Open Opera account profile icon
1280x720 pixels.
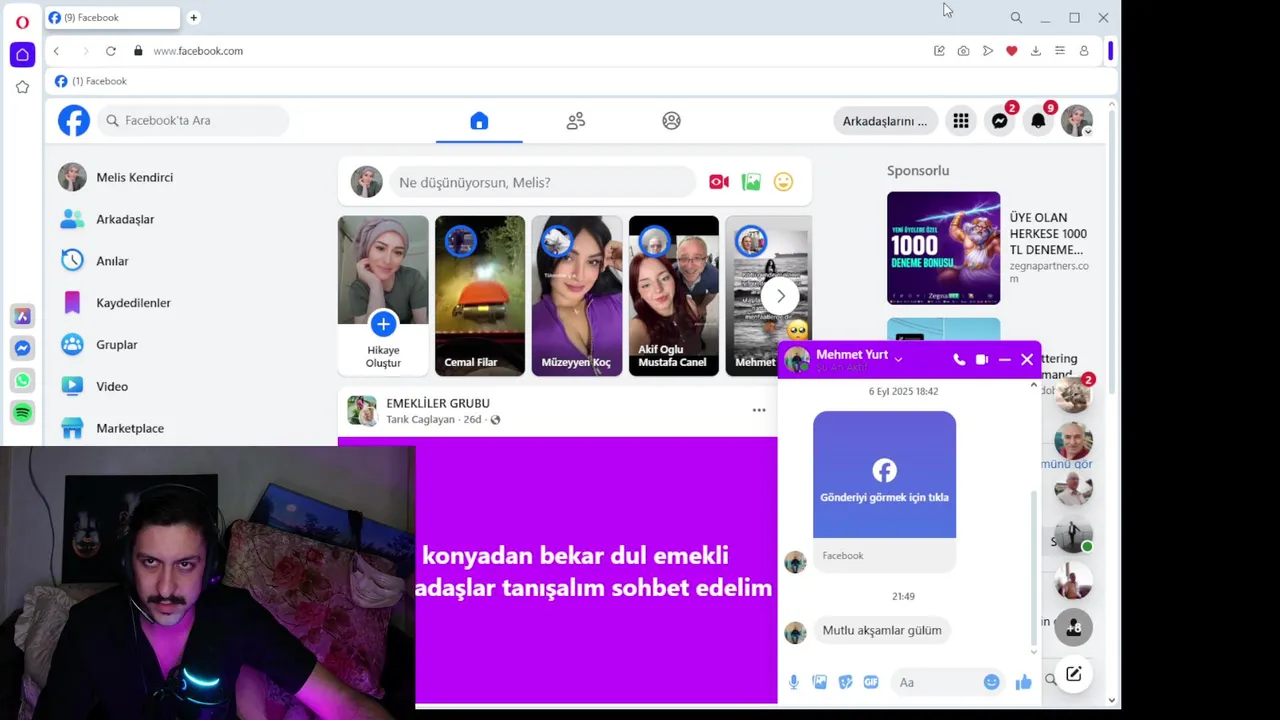[x=1084, y=51]
